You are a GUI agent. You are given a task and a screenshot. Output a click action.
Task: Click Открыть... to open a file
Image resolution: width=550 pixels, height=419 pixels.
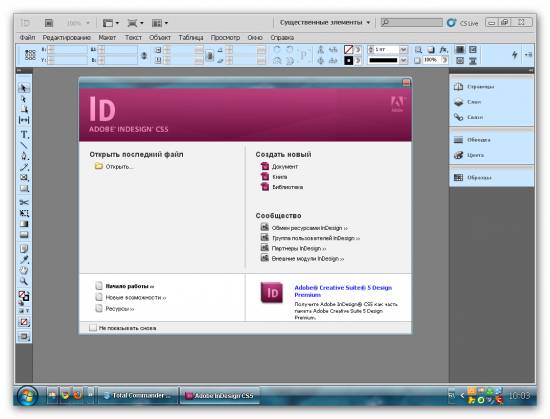(114, 167)
